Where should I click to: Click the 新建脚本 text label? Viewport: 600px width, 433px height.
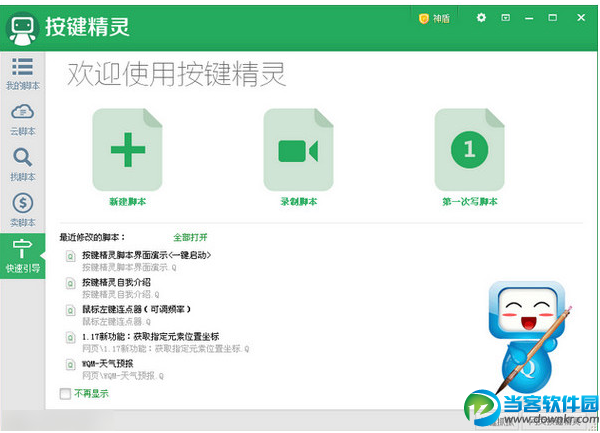pos(127,202)
